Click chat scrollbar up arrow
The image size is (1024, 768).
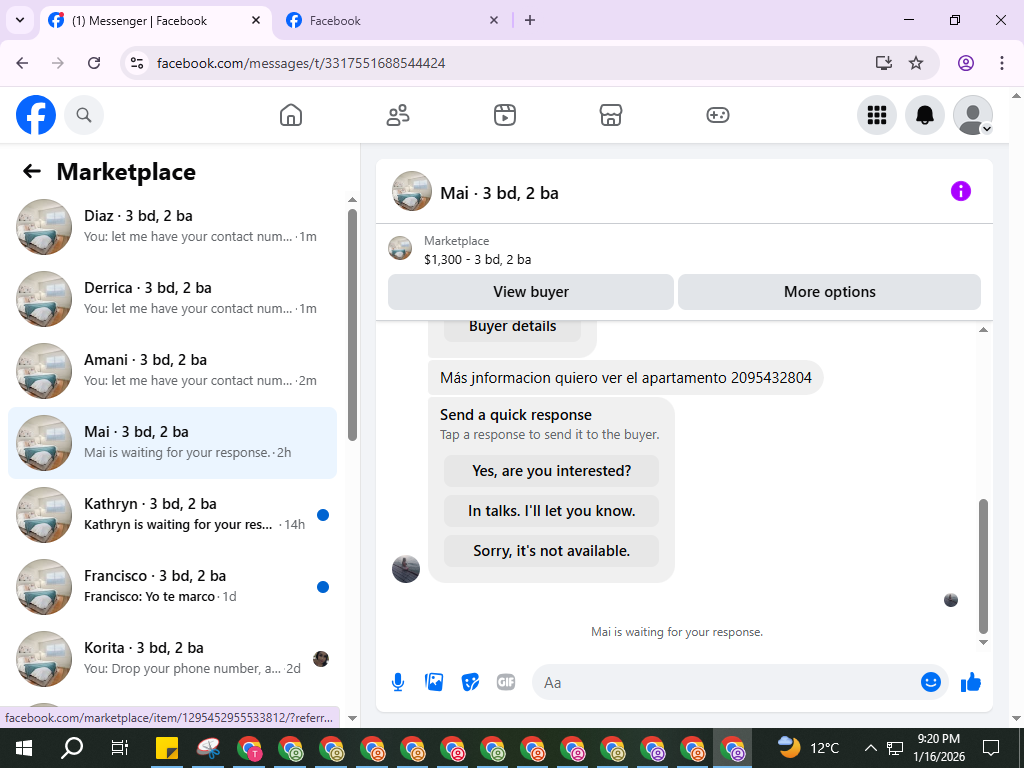tap(984, 330)
